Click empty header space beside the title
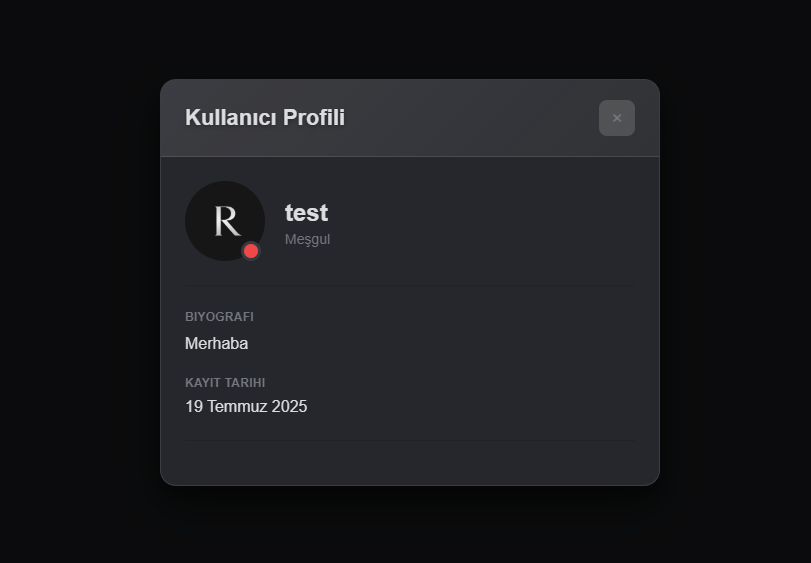The width and height of the screenshot is (811, 563). coord(471,118)
